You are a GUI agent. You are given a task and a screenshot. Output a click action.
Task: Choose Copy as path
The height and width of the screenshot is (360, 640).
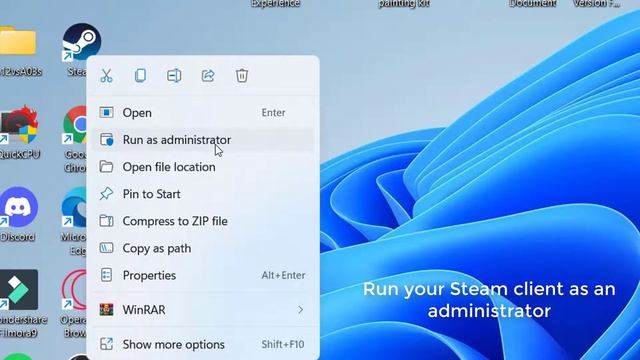click(x=203, y=248)
